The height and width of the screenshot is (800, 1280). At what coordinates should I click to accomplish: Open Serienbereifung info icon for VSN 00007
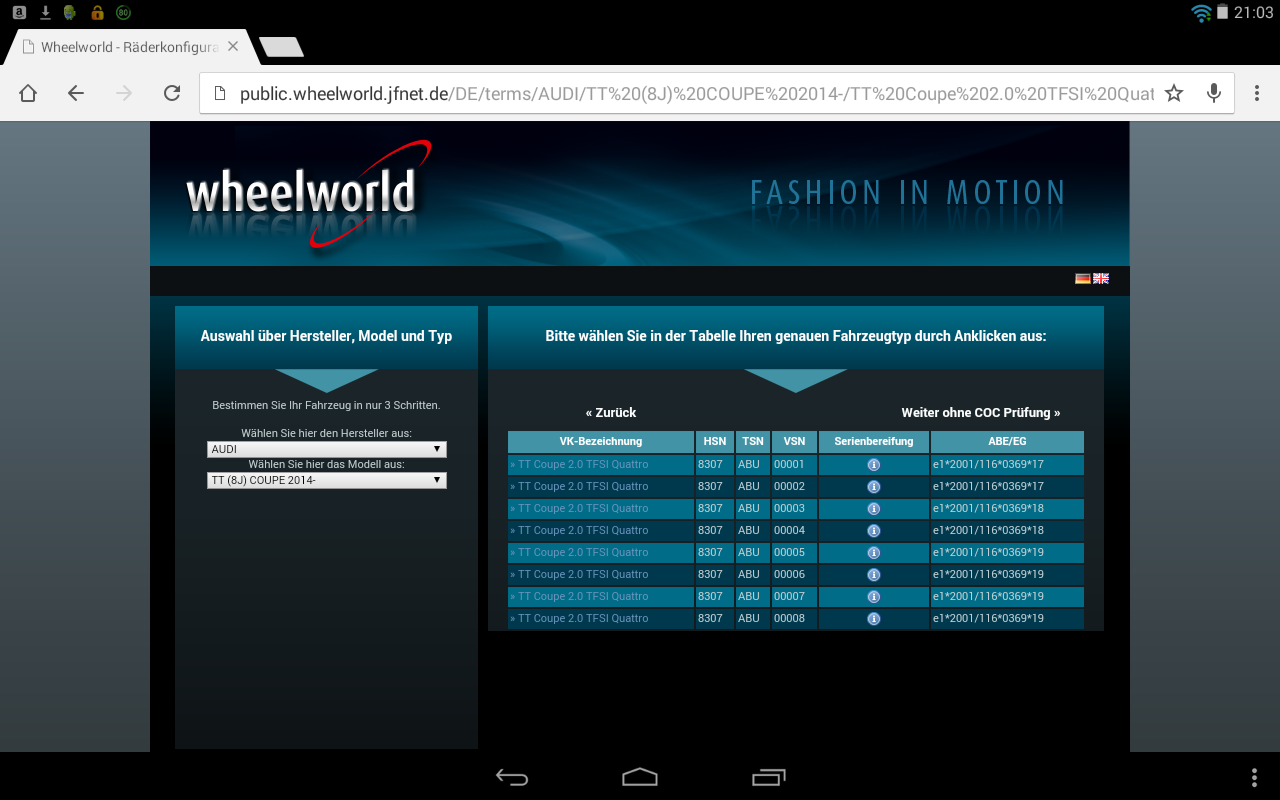874,597
